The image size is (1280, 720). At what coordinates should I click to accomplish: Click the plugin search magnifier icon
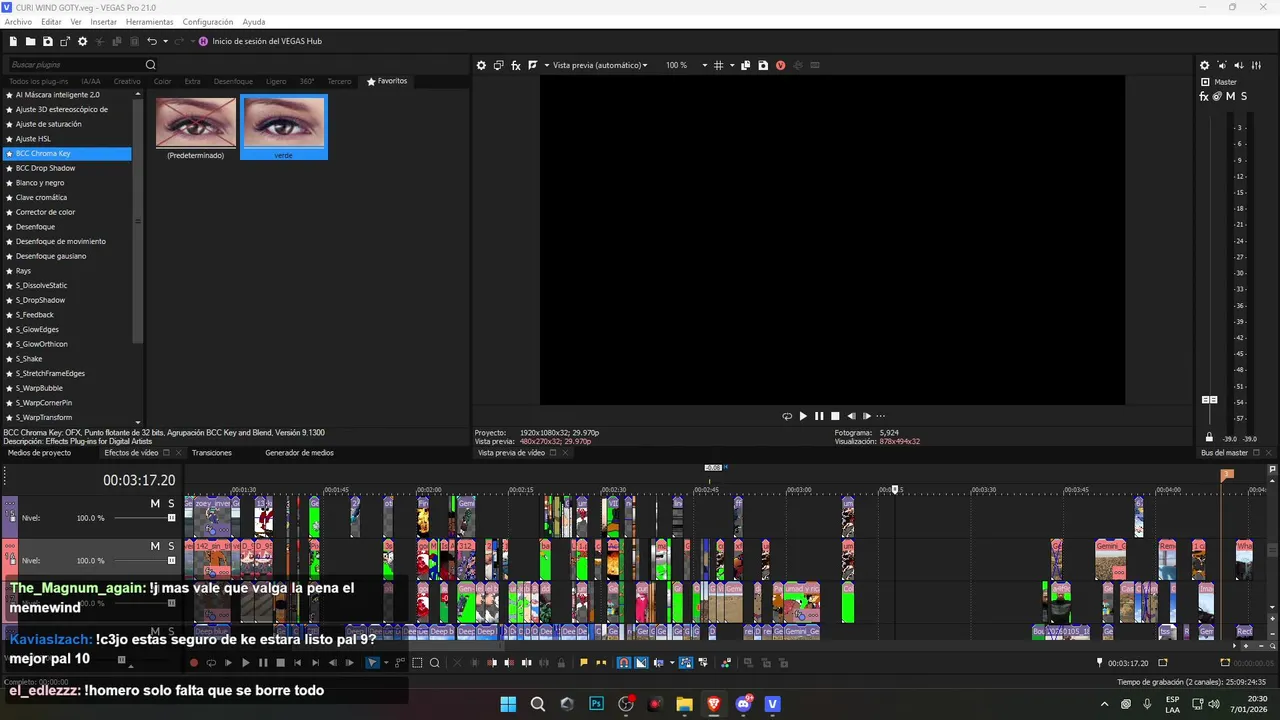click(x=151, y=65)
